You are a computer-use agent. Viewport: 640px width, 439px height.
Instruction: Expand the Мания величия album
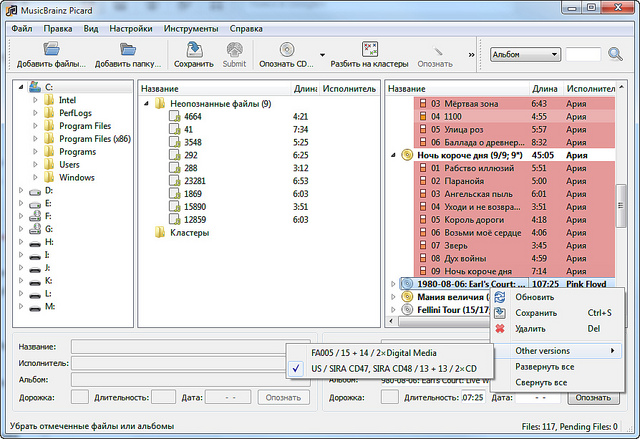coord(393,297)
